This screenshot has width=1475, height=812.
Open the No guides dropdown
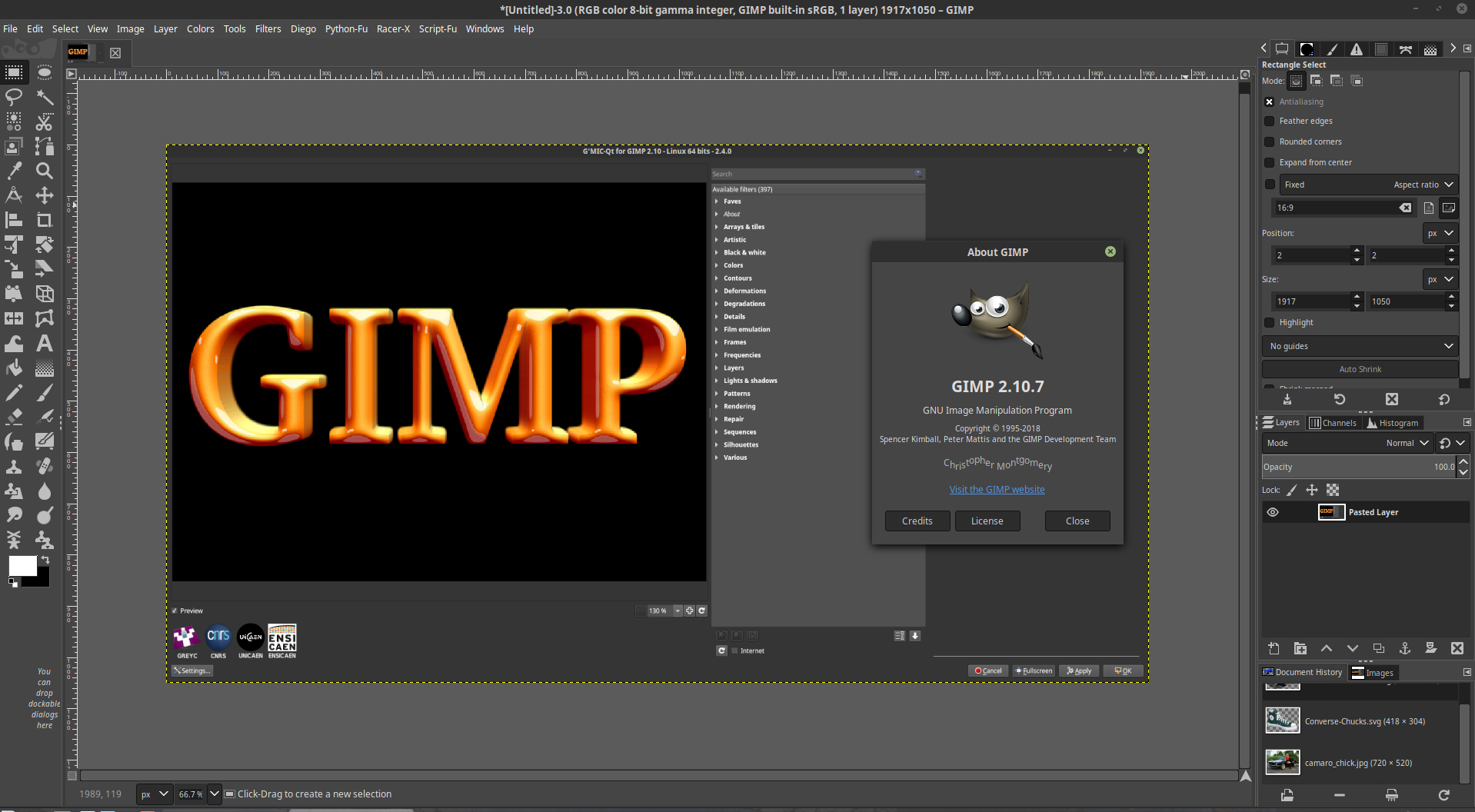[x=1360, y=346]
